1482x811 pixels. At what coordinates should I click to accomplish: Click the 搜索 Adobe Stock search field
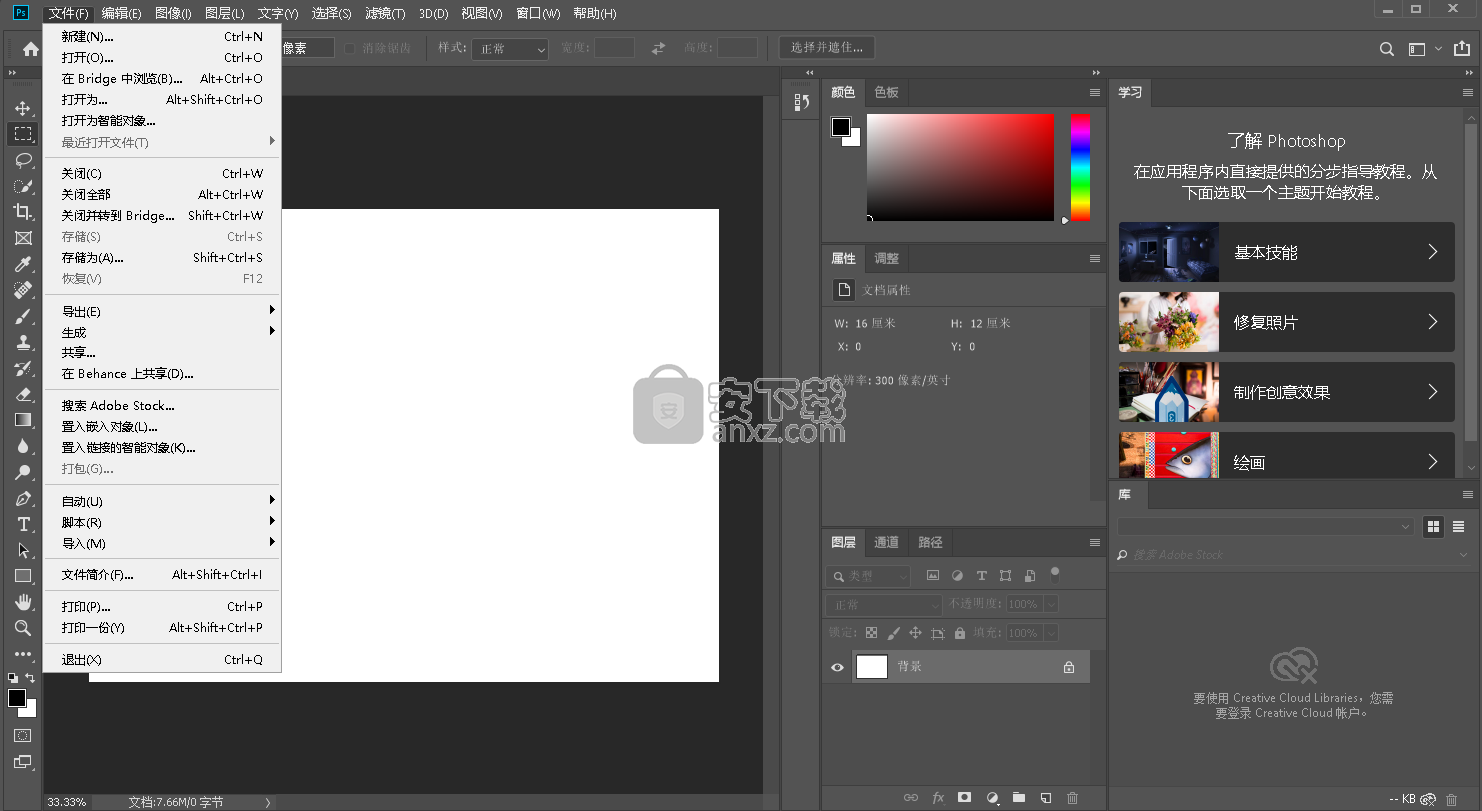tap(1293, 555)
